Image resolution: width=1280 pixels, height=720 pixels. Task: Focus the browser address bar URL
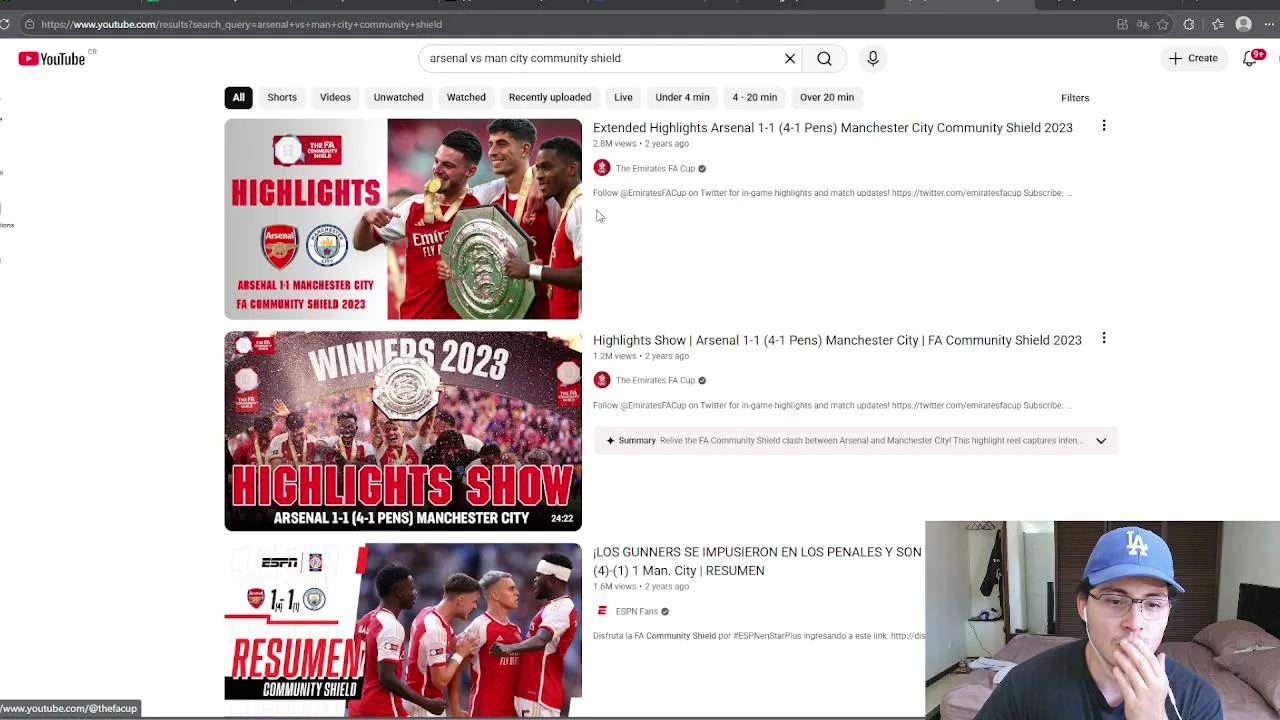[241, 24]
